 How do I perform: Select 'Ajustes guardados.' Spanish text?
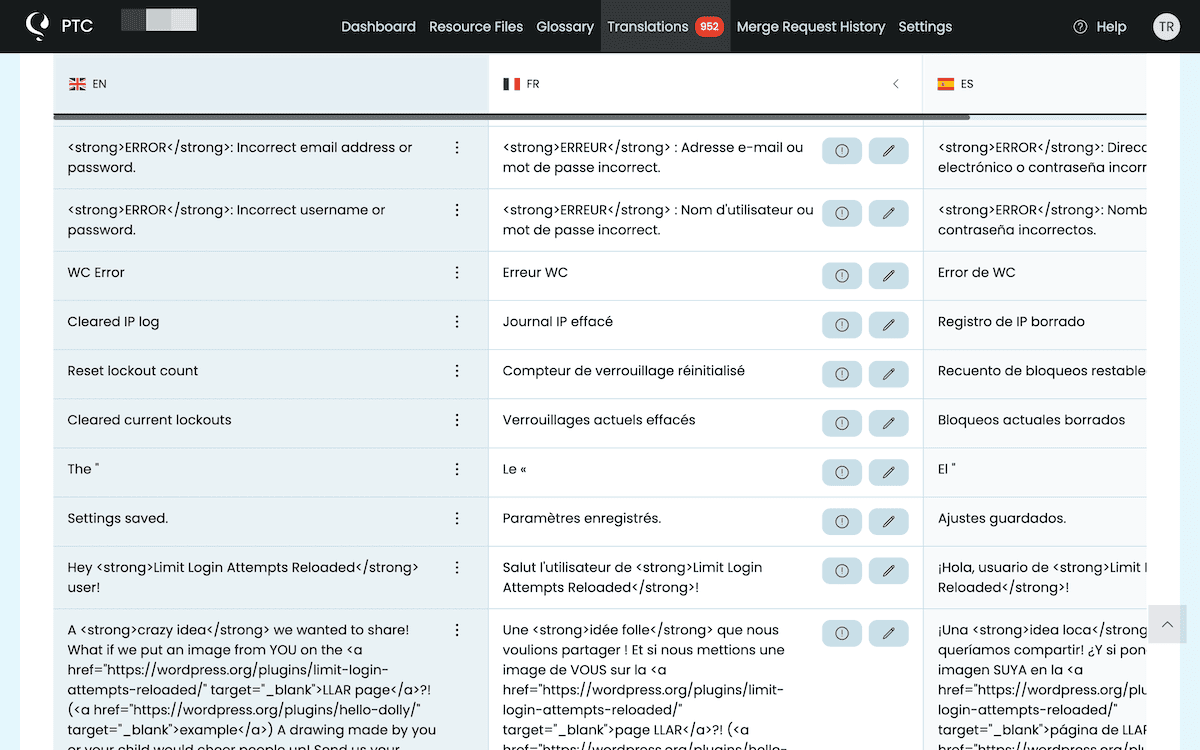click(1002, 518)
